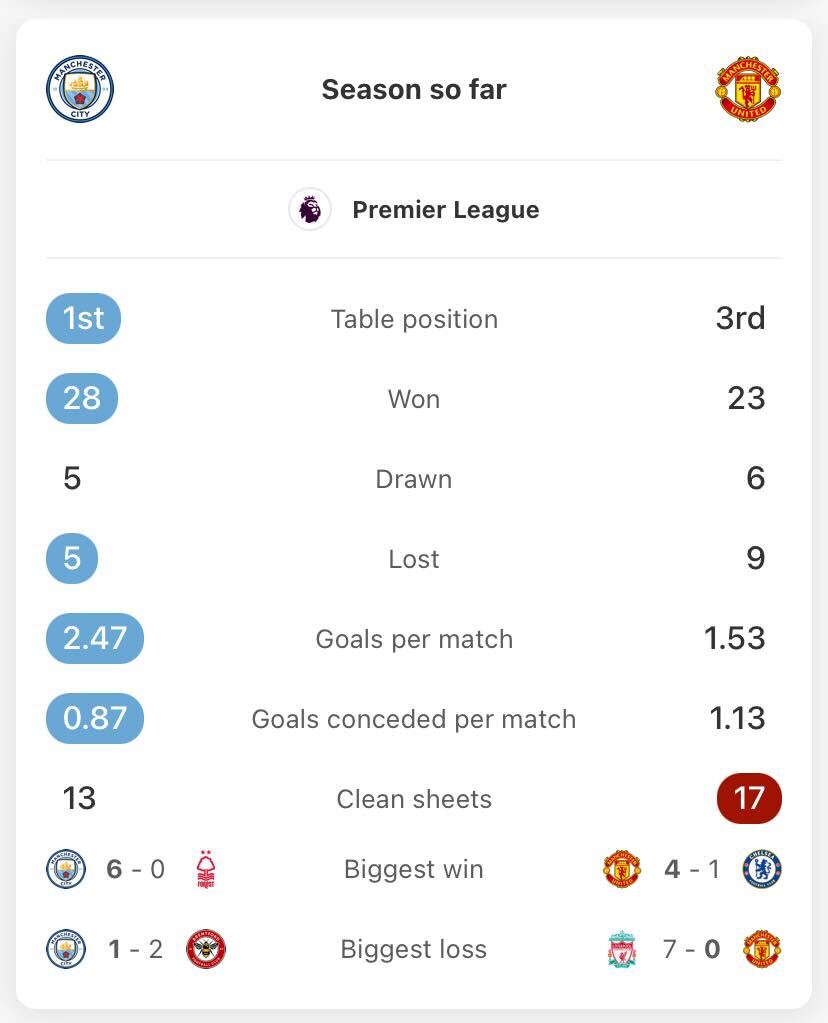Click Manchester United crest beside 4 - 1 score

click(x=622, y=869)
